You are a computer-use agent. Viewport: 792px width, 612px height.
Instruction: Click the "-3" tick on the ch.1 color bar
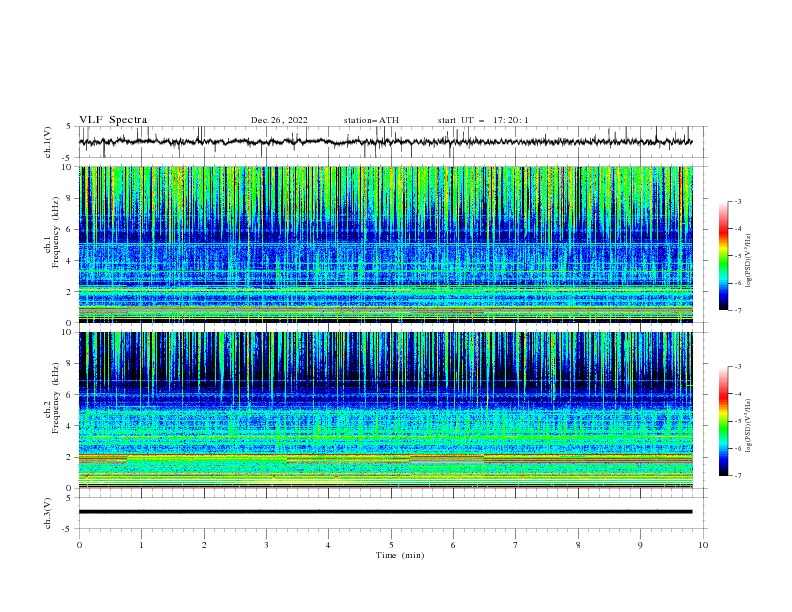tap(737, 201)
